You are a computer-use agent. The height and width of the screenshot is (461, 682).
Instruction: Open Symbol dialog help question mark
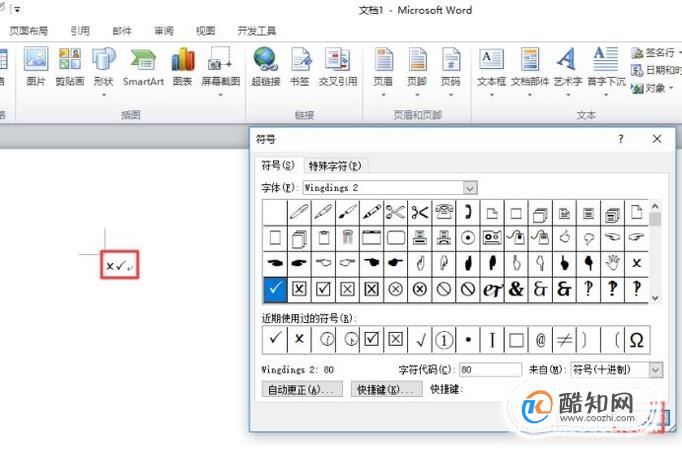tap(621, 139)
